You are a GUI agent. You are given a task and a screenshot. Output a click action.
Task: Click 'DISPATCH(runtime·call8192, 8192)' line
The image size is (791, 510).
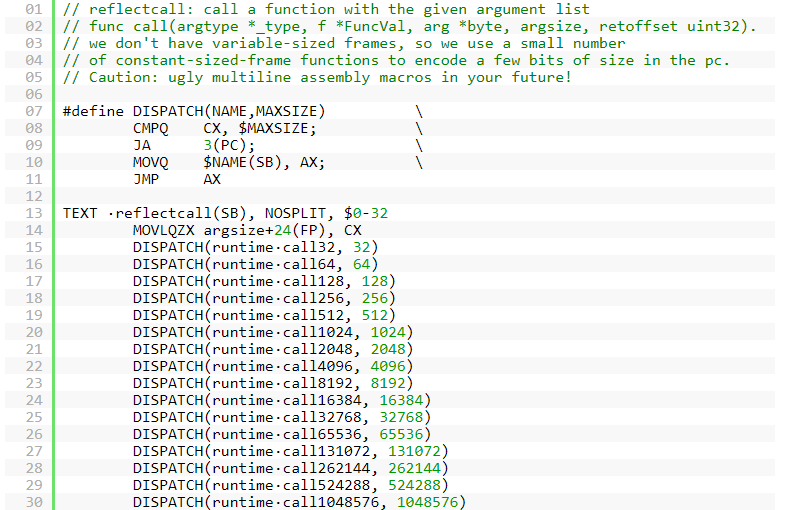click(273, 383)
